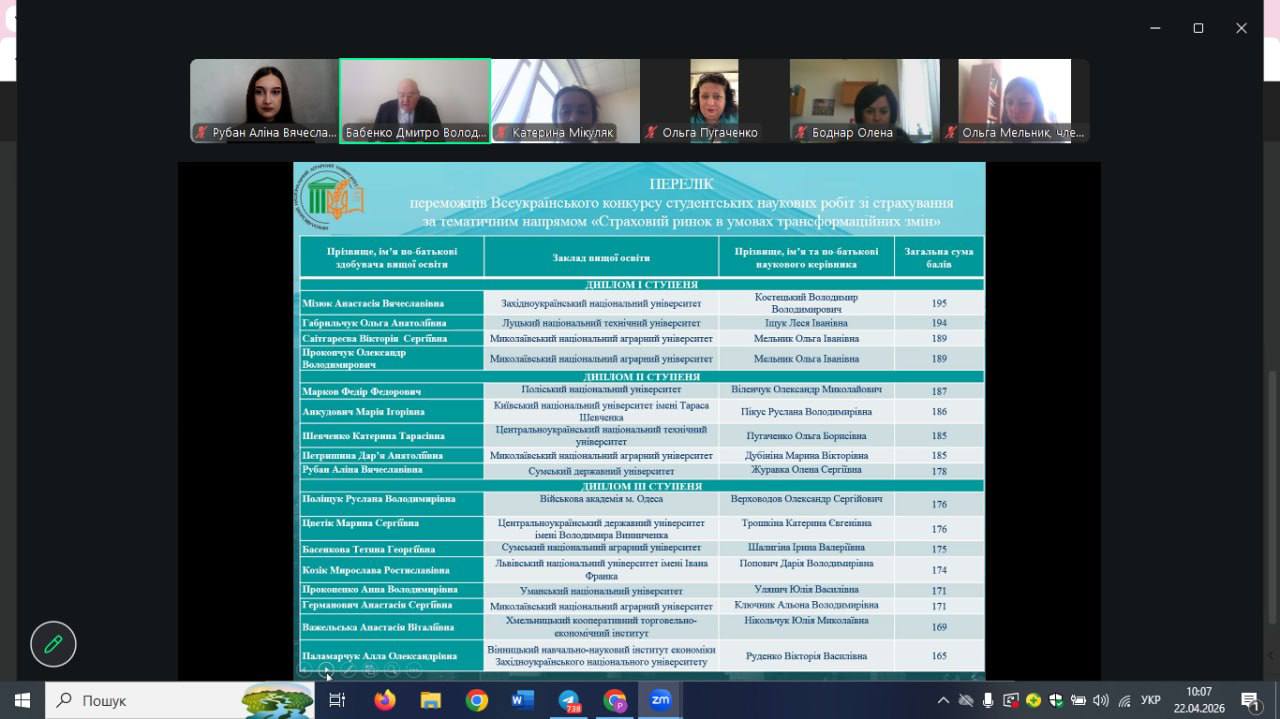1280x719 pixels.
Task: Open the clock and date flyout
Action: point(1198,700)
